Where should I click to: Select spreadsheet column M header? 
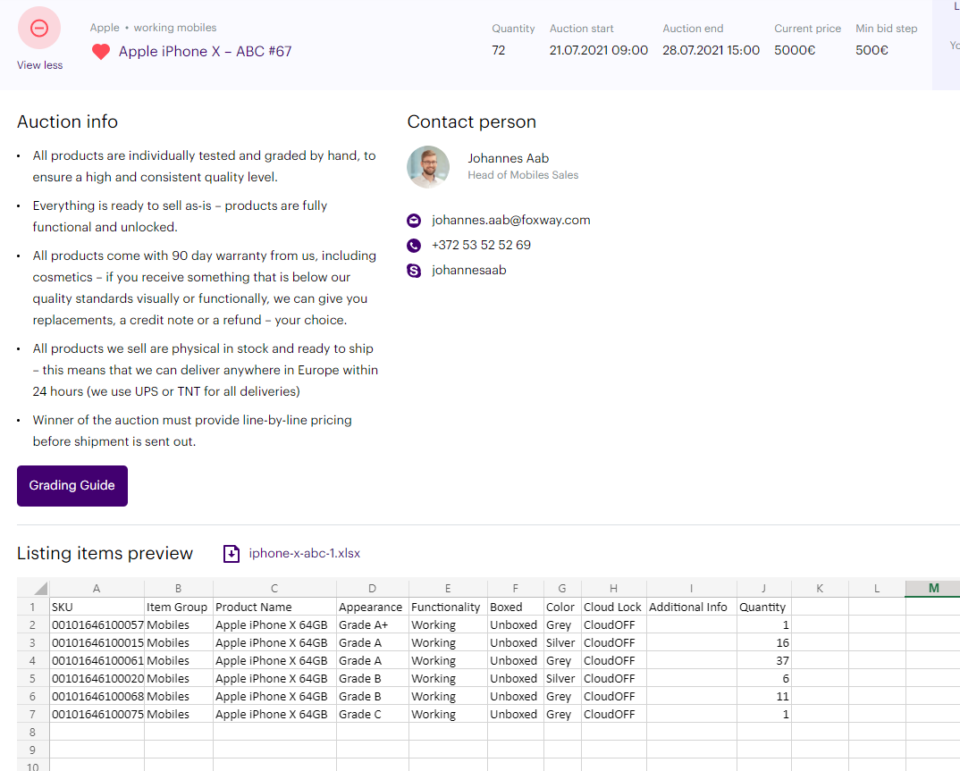933,589
